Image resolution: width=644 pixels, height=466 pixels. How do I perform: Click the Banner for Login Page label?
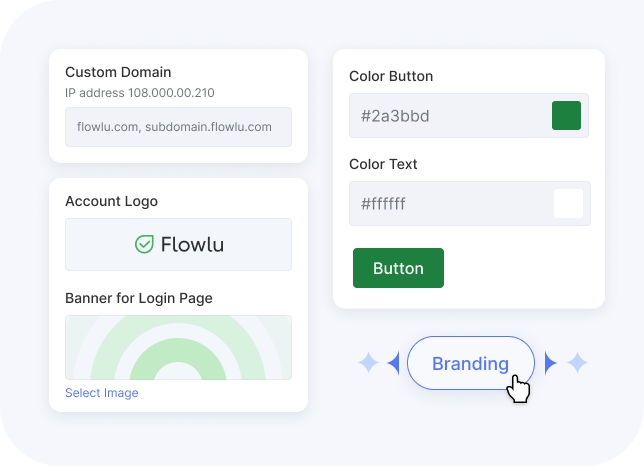pyautogui.click(x=139, y=298)
